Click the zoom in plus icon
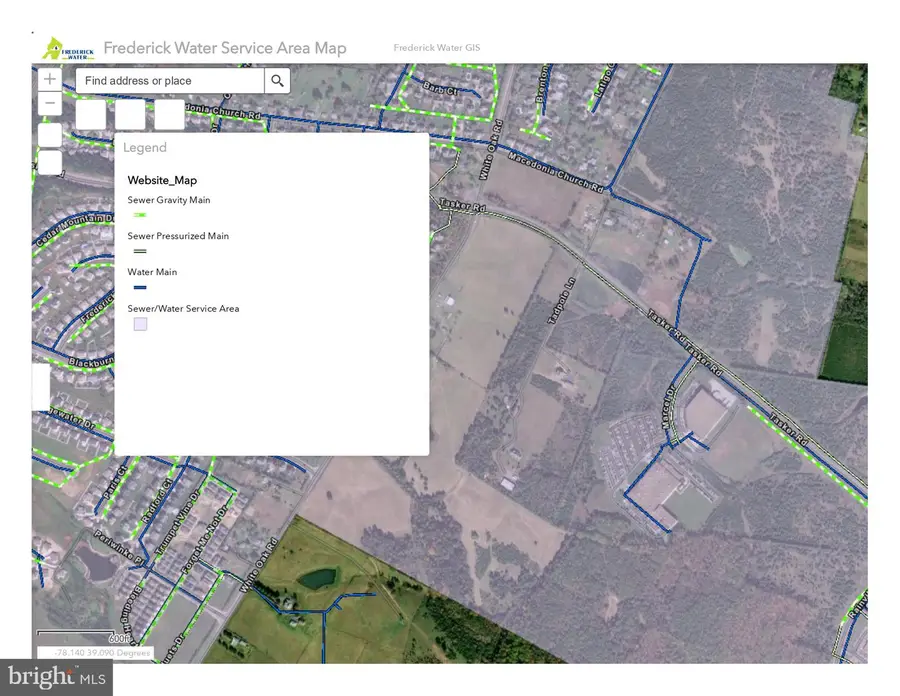Viewport: 900px width, 696px height. tap(49, 79)
